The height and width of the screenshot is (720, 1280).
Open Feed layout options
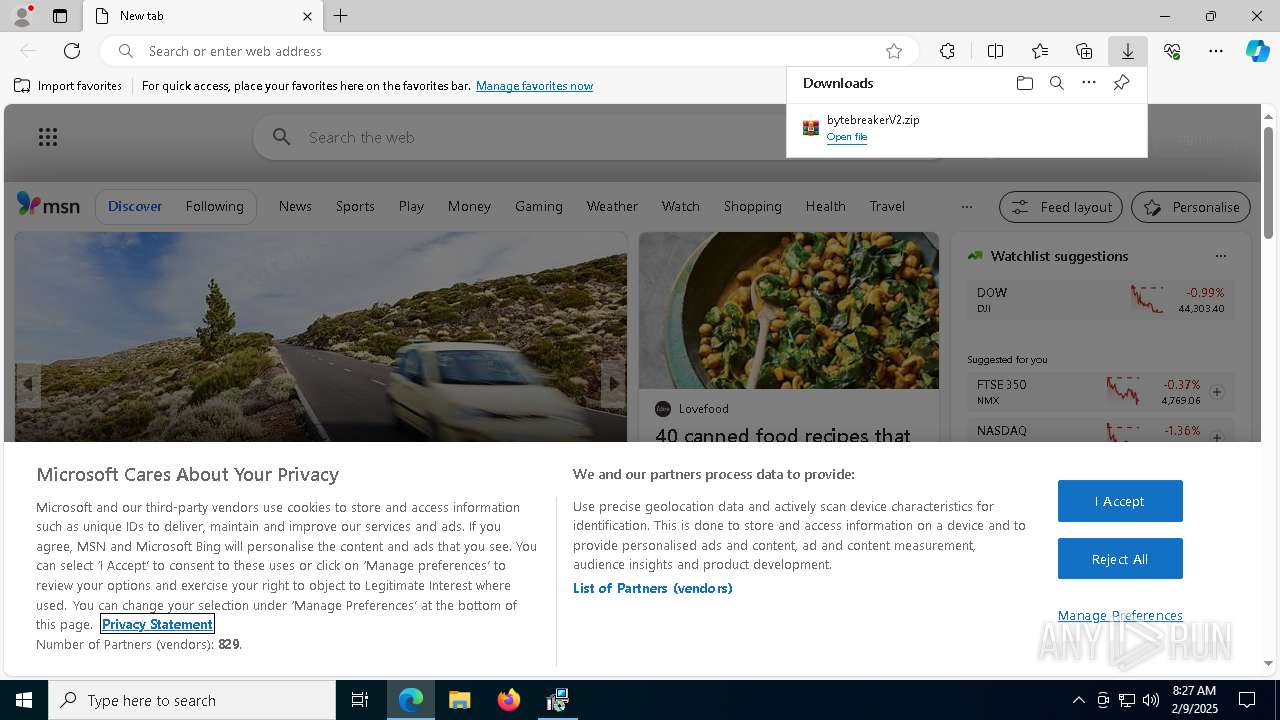pos(1061,207)
